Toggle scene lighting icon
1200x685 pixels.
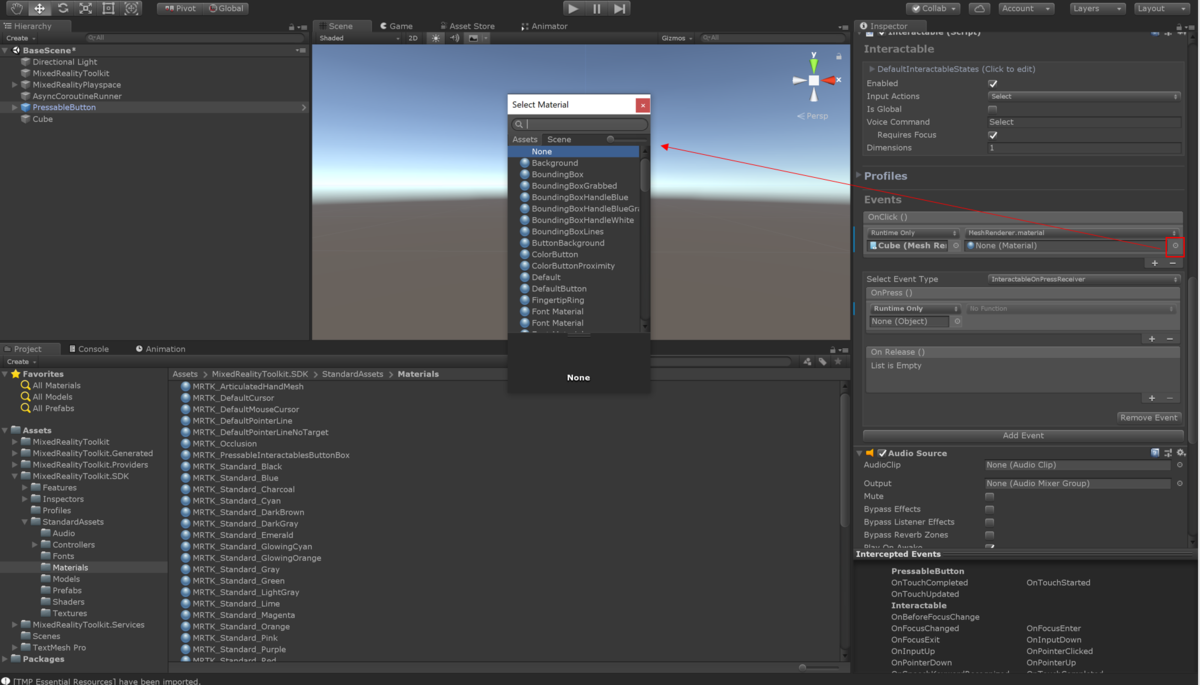[x=436, y=38]
